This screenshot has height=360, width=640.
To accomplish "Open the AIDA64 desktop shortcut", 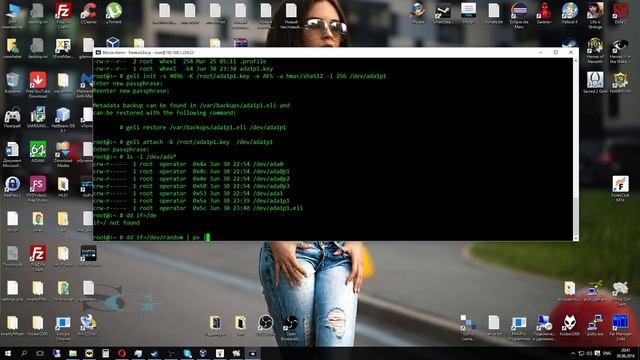I will pyautogui.click(x=38, y=152).
